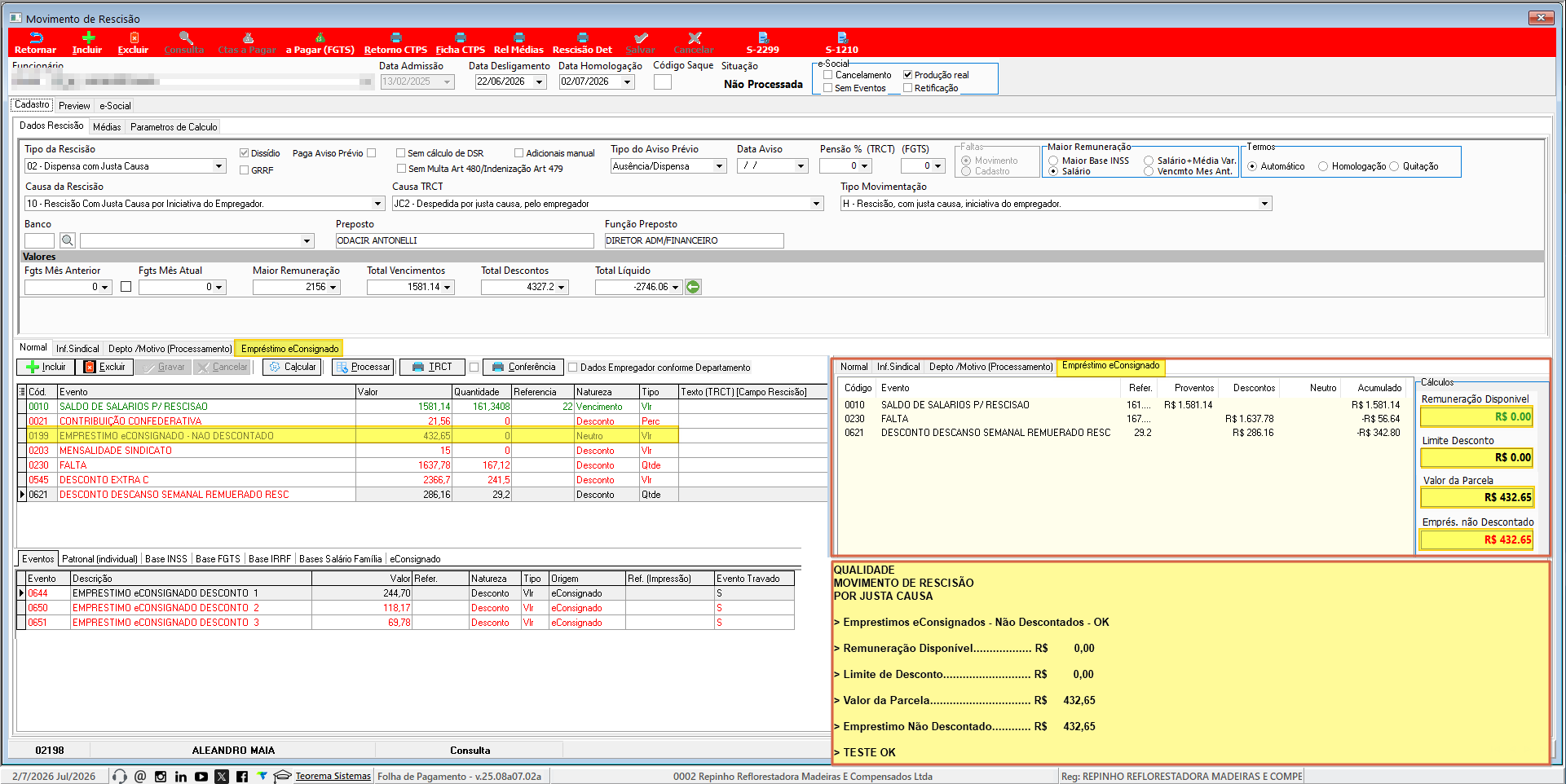Click green arrow beside Total Líquido
Screen dimensions: 1566x784
(693, 287)
